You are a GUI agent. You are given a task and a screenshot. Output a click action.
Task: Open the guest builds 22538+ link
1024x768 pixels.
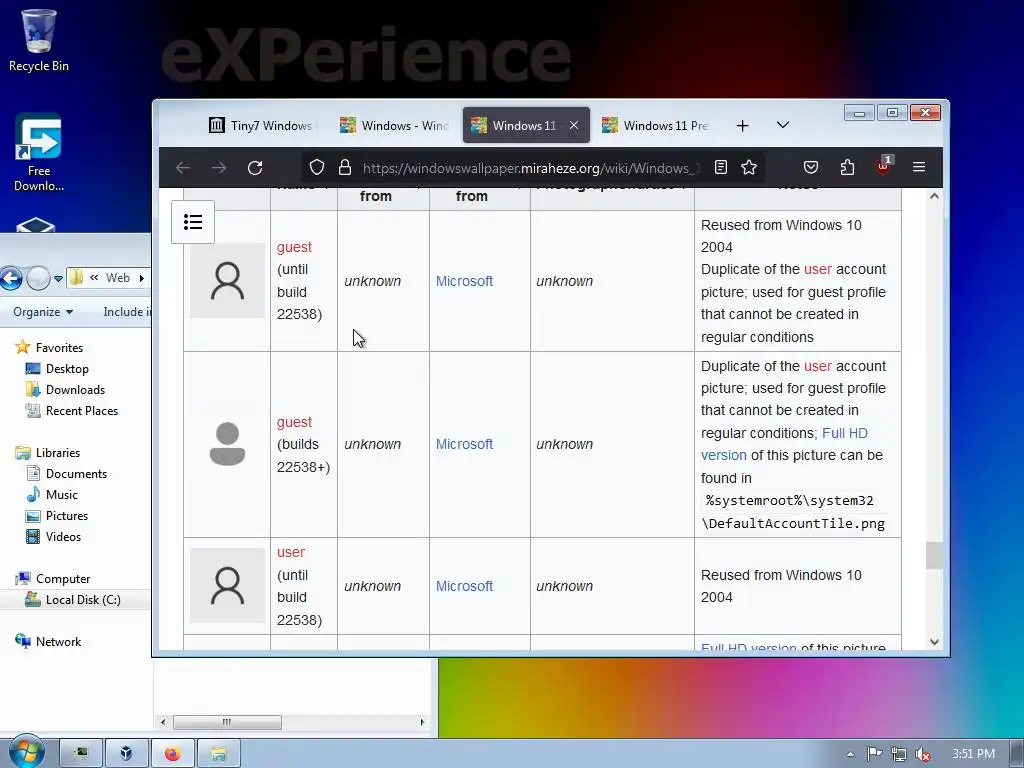click(x=294, y=422)
